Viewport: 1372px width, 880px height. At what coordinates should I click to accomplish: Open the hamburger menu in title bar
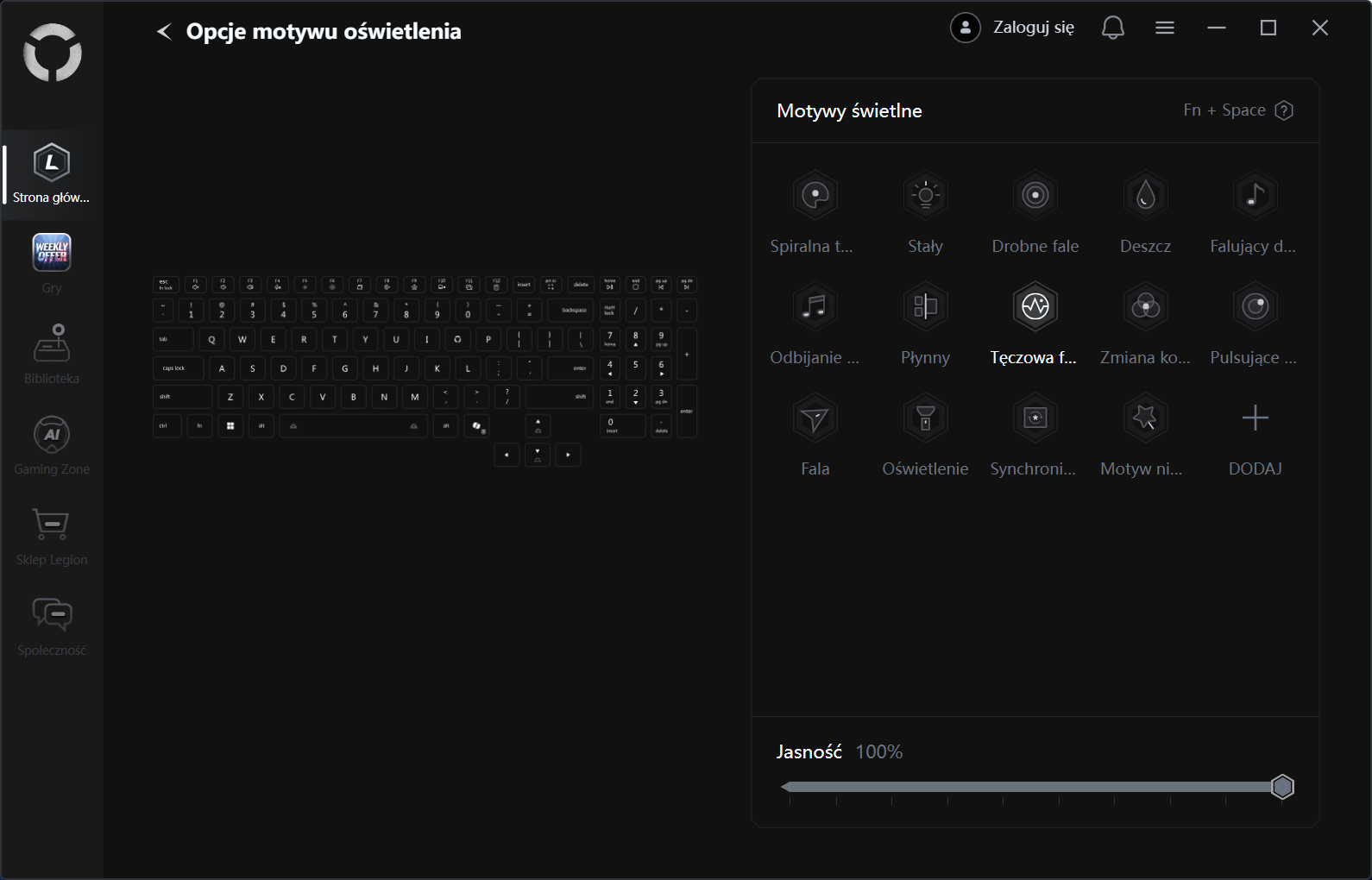[x=1164, y=28]
